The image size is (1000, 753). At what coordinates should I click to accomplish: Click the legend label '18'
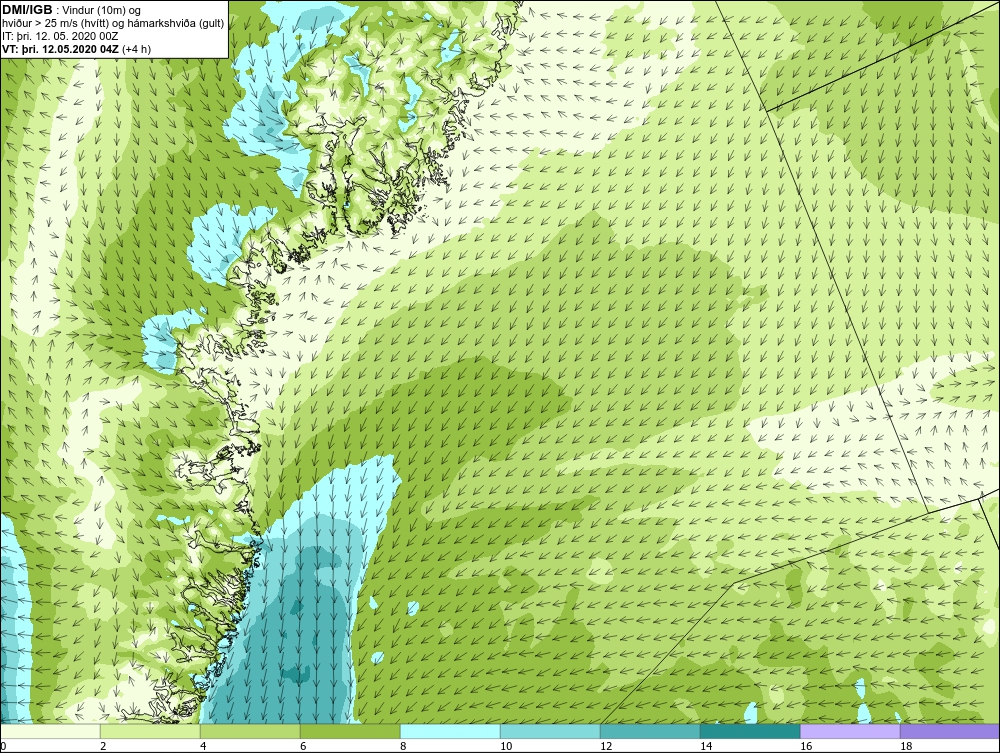click(x=906, y=746)
